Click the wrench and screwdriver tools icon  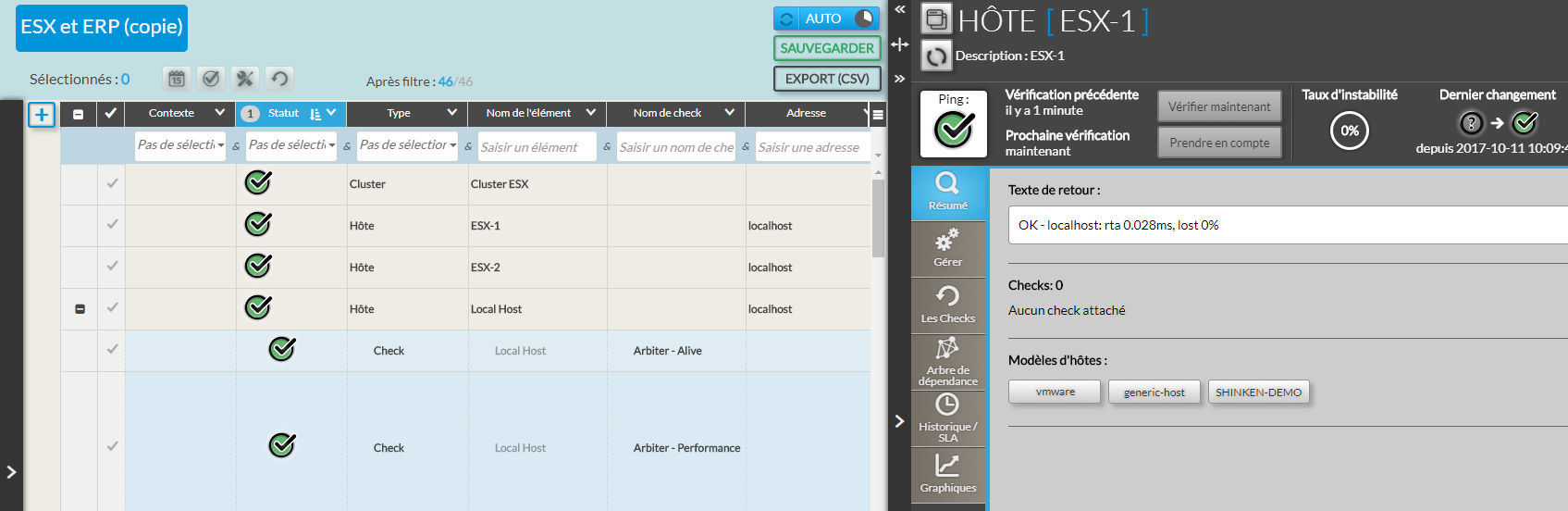(244, 79)
